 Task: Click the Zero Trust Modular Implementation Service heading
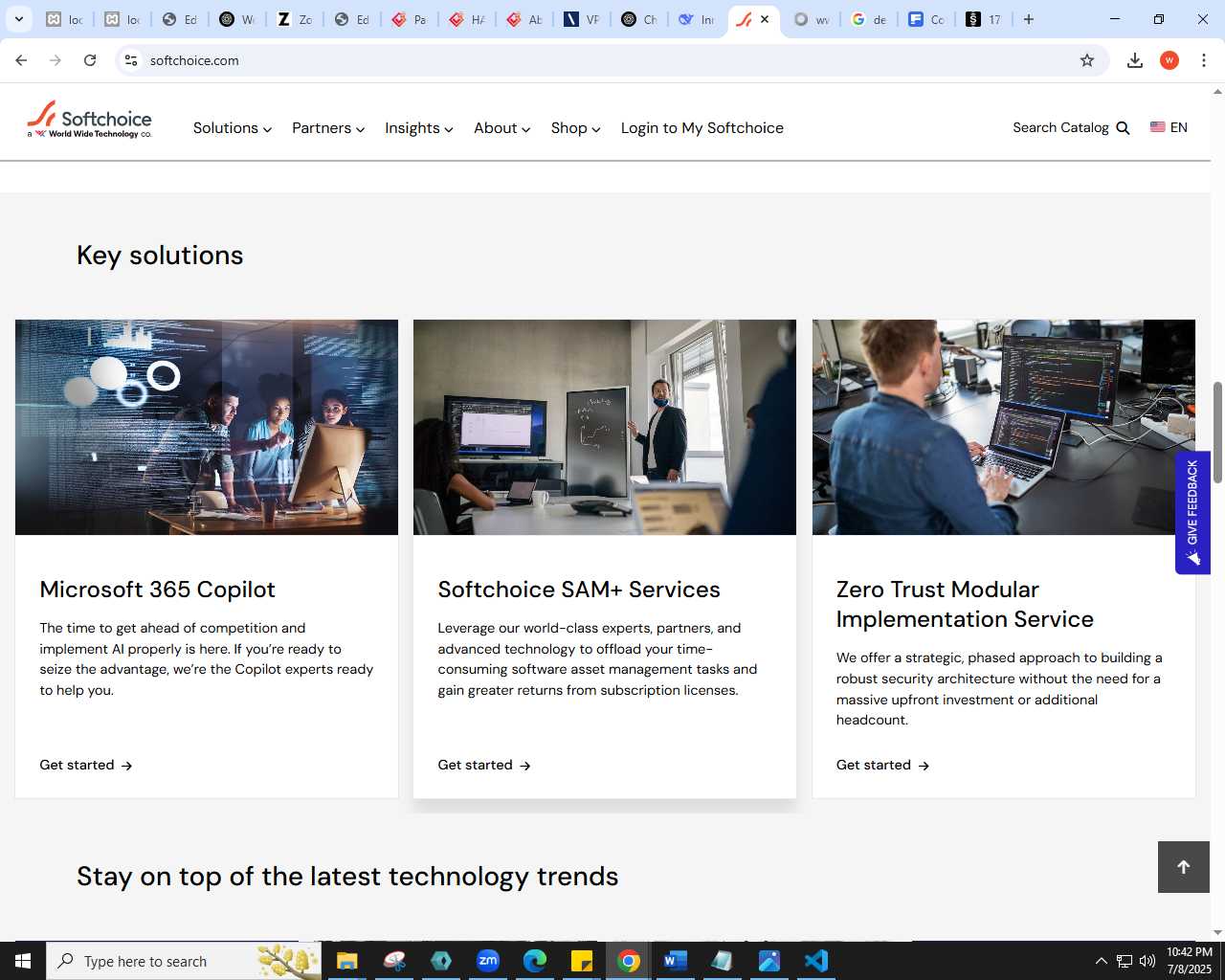tap(965, 604)
